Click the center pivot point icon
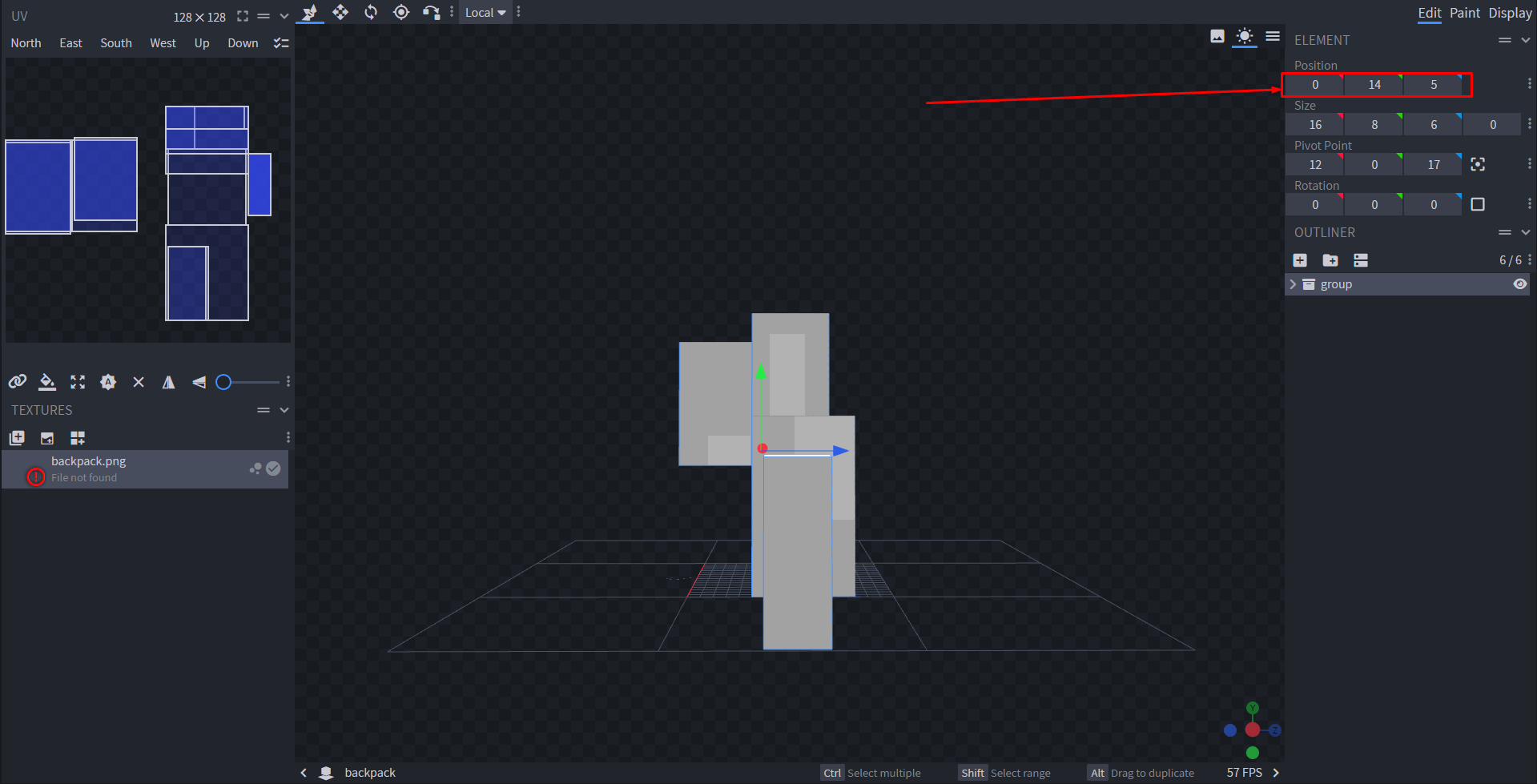This screenshot has height=784, width=1537. tap(1478, 164)
